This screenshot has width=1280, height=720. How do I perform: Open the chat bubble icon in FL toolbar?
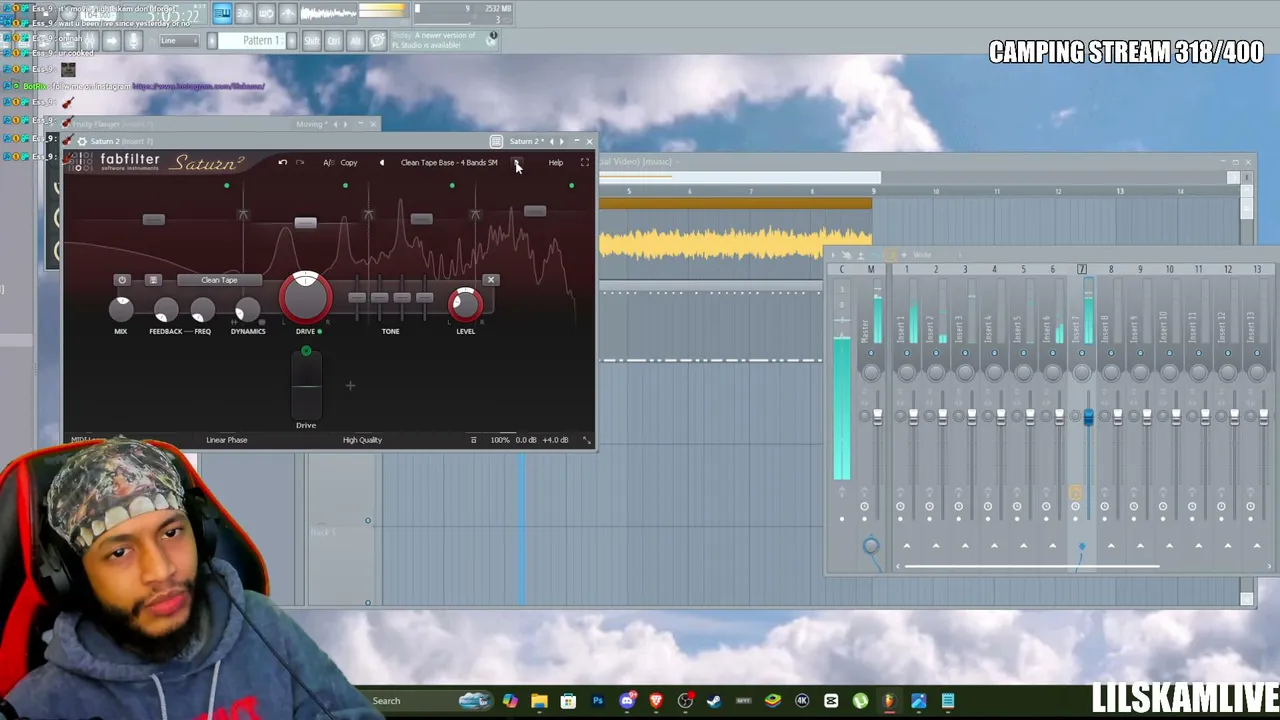pyautogui.click(x=377, y=41)
